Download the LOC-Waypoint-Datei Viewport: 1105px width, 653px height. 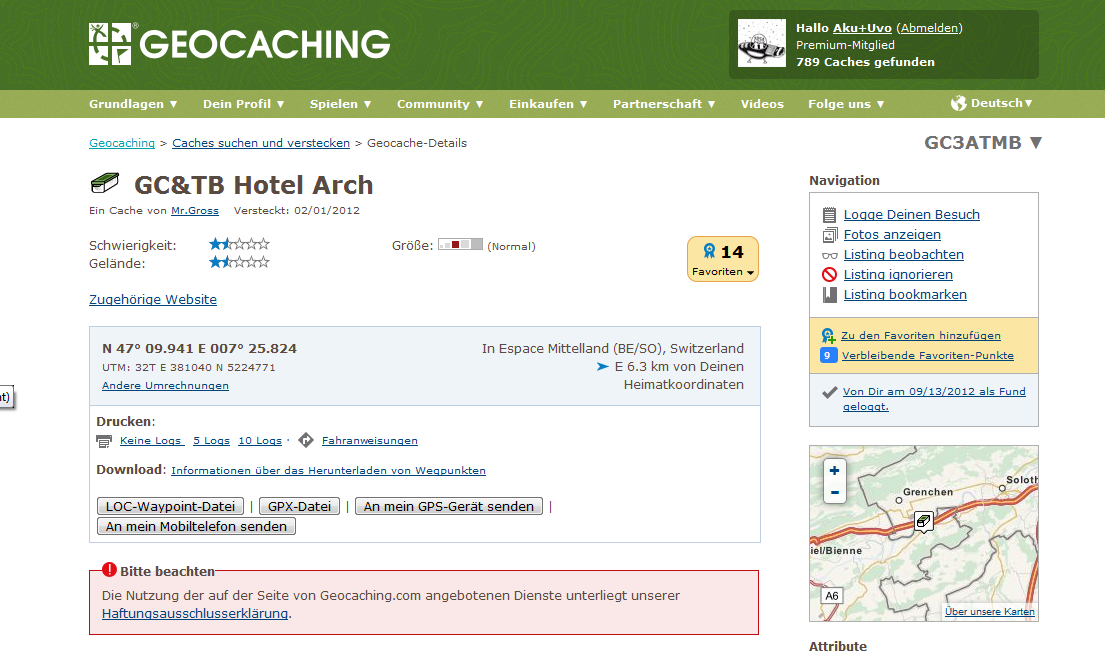(x=171, y=506)
